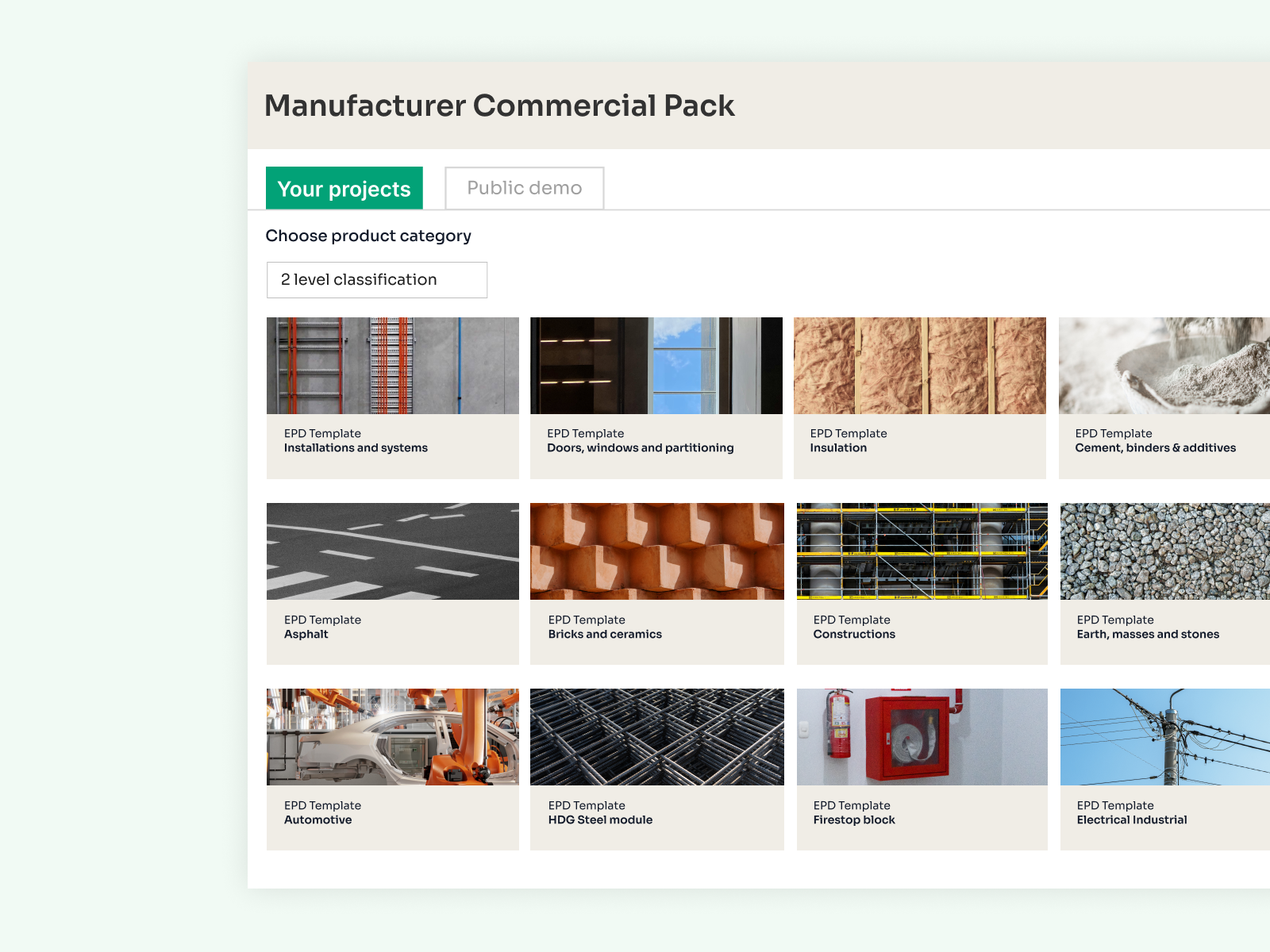The height and width of the screenshot is (952, 1270).
Task: Choose the Electrical Industrial template
Action: [1164, 768]
